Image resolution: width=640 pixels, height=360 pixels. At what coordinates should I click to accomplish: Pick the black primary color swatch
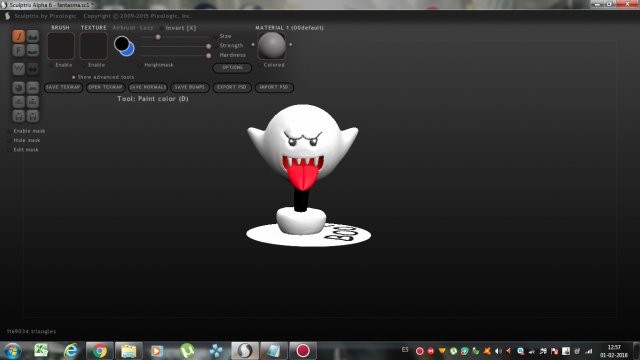point(122,43)
